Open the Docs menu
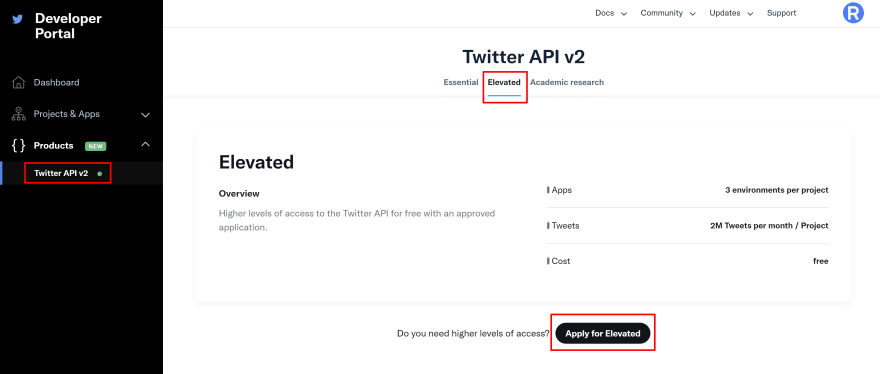 coord(605,13)
